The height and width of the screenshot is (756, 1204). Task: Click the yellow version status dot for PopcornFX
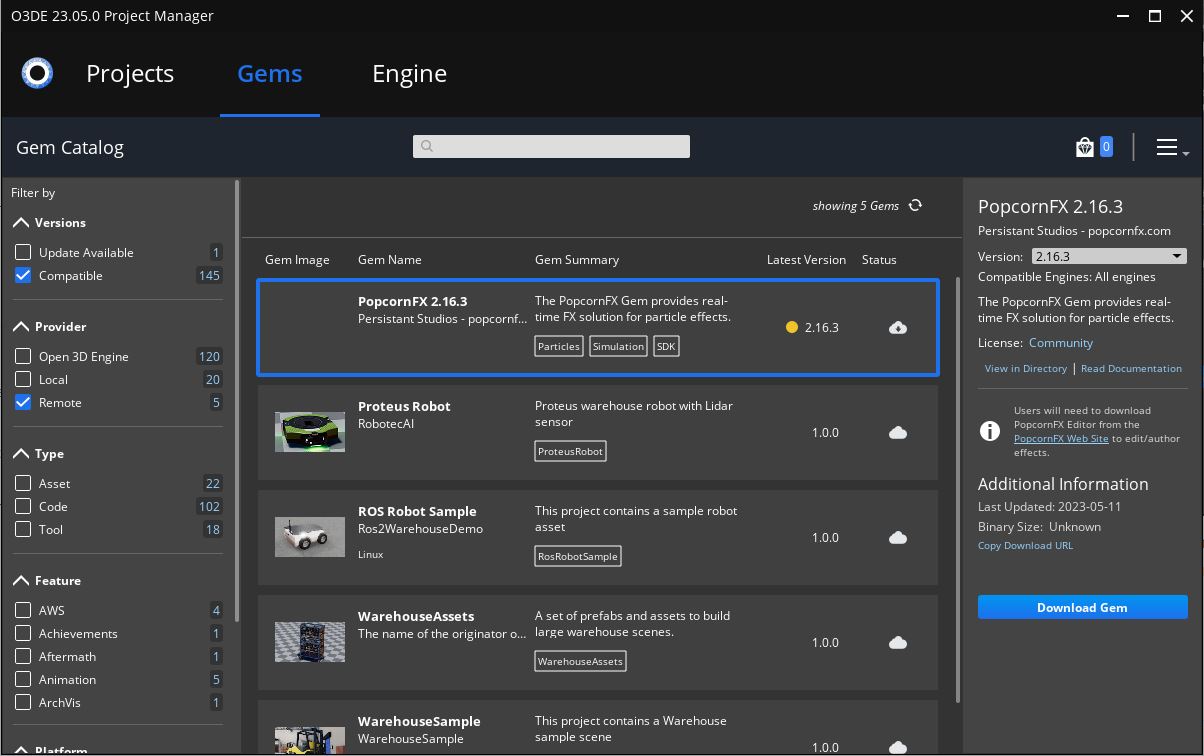(x=791, y=327)
